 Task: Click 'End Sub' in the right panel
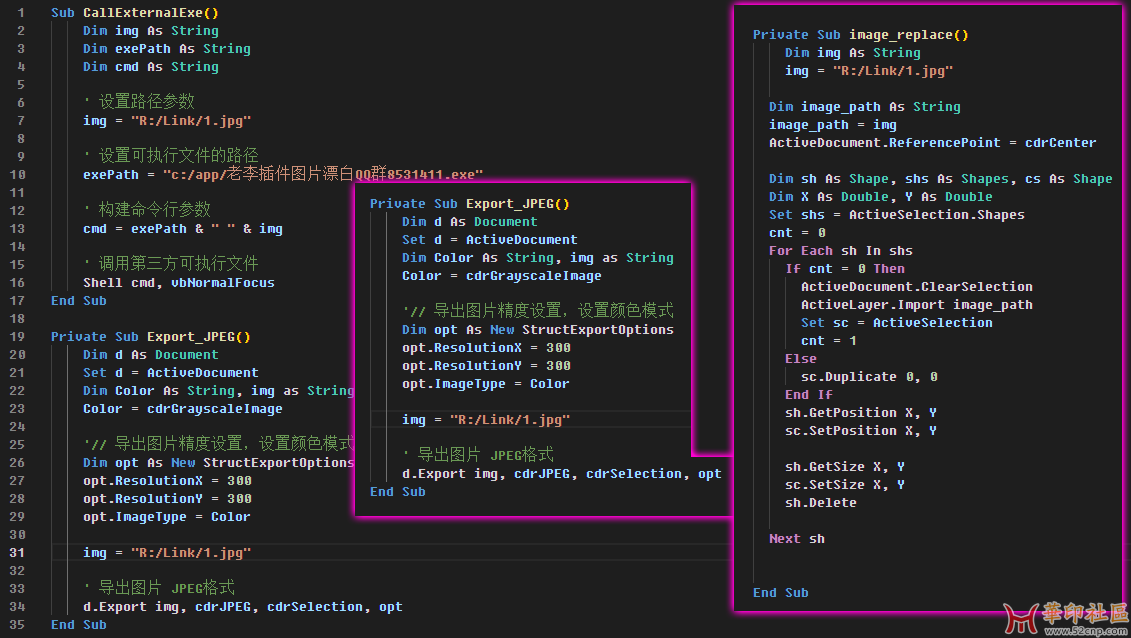click(x=780, y=593)
